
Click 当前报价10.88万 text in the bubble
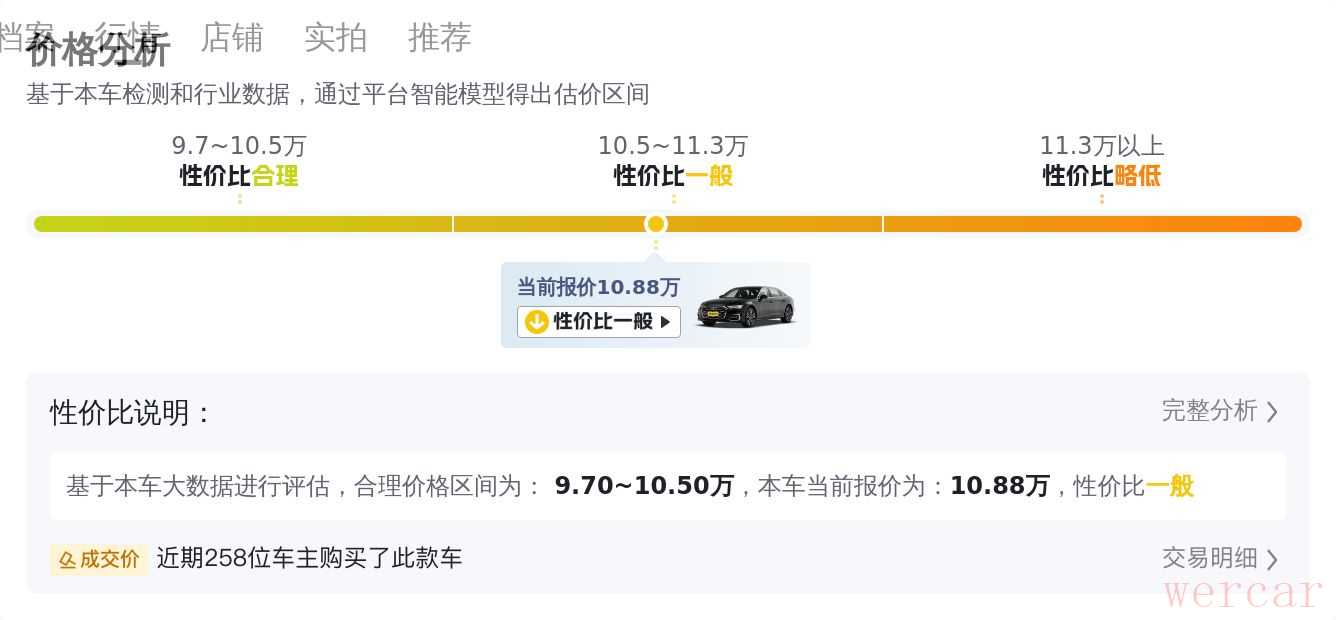pyautogui.click(x=598, y=287)
